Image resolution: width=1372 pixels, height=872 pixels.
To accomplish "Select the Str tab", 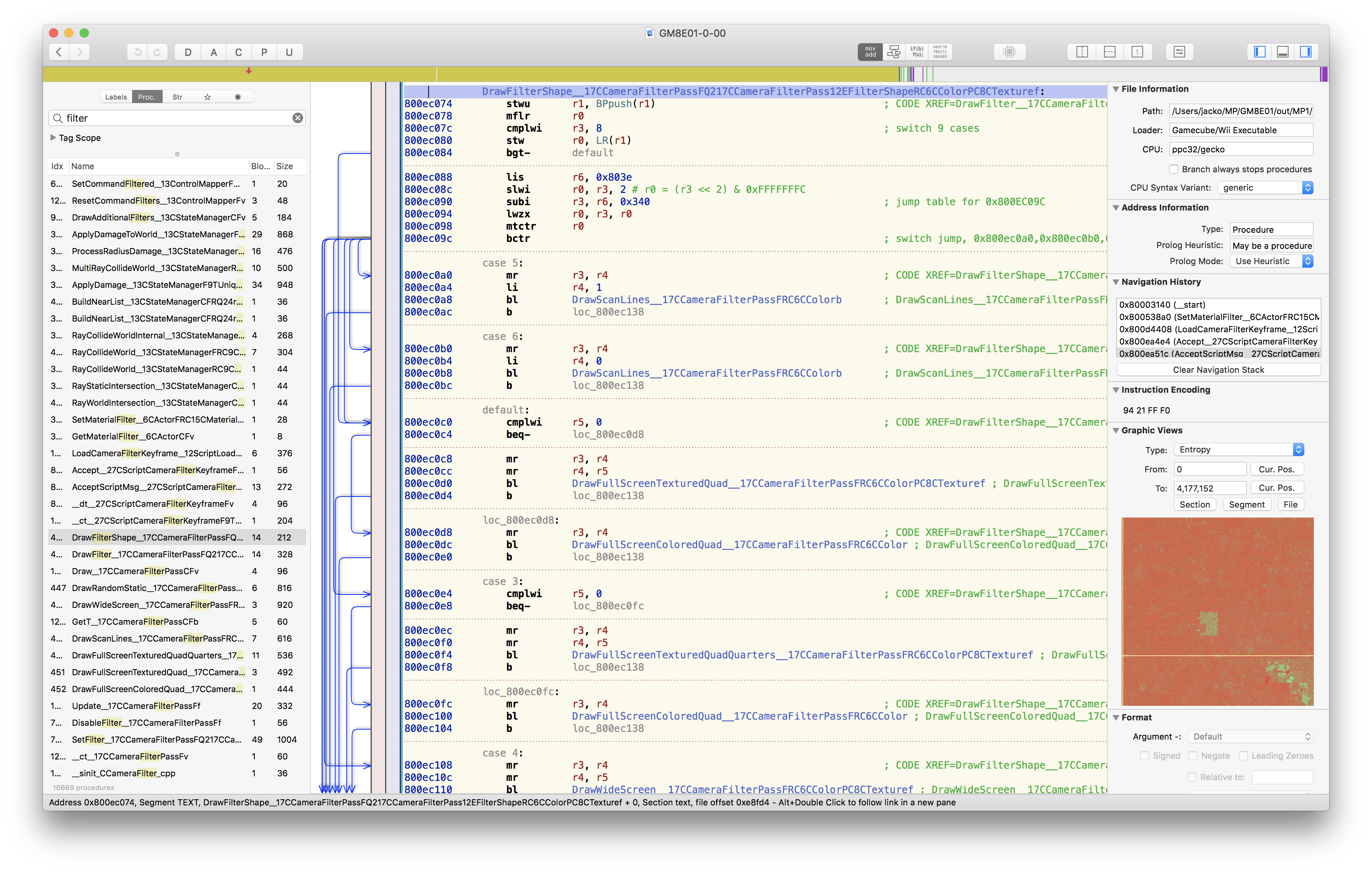I will [x=177, y=97].
